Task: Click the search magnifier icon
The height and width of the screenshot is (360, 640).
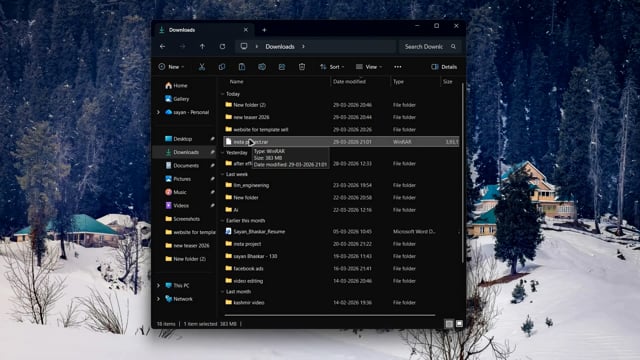Action: point(453,47)
